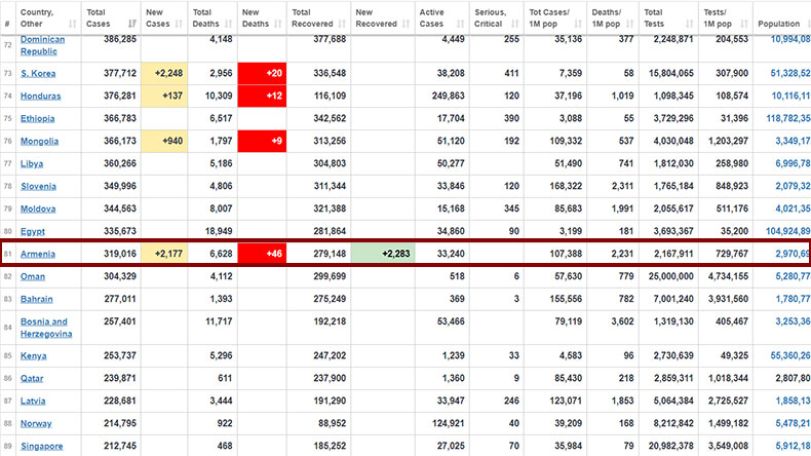Click Singapore population value link
Image resolution: width=811 pixels, height=456 pixels.
(x=792, y=446)
